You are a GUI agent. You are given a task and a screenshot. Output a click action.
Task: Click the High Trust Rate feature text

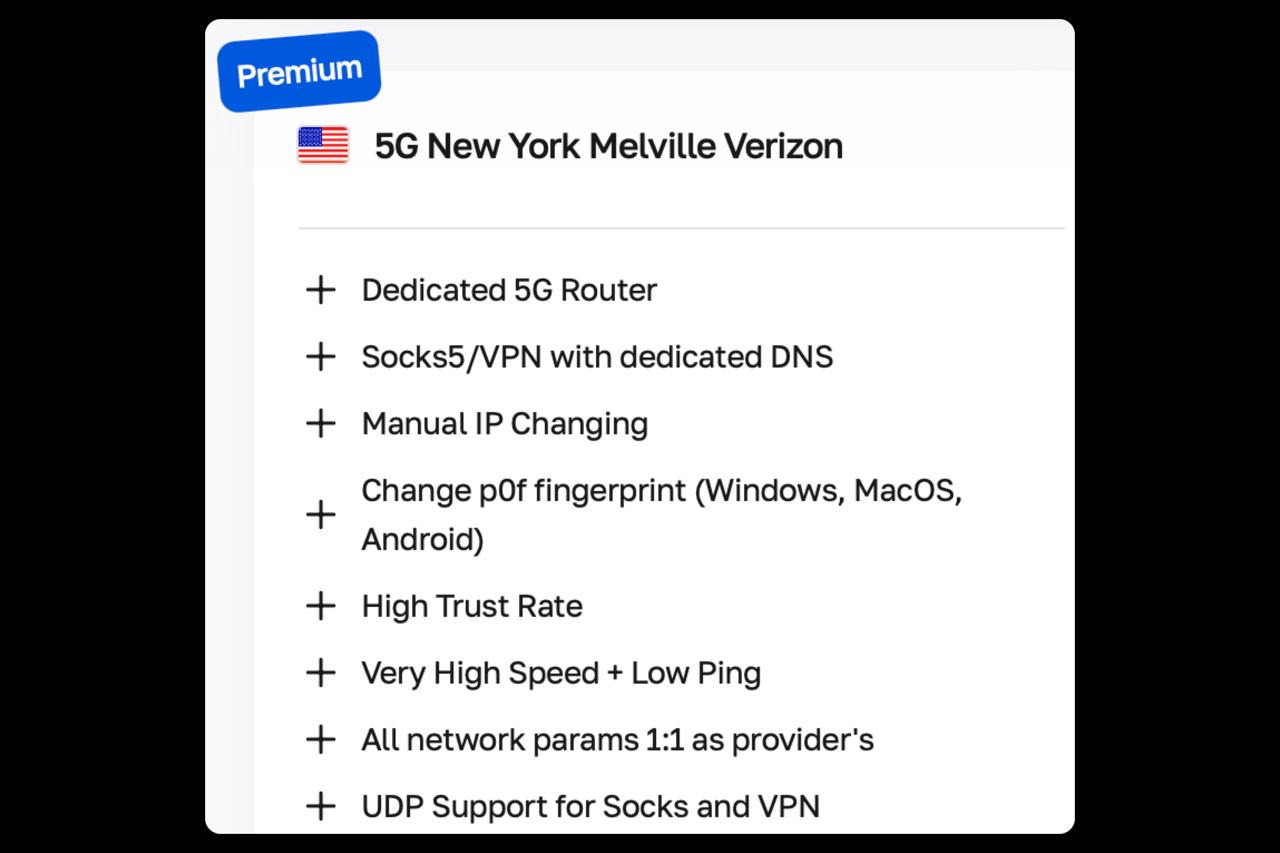(472, 606)
